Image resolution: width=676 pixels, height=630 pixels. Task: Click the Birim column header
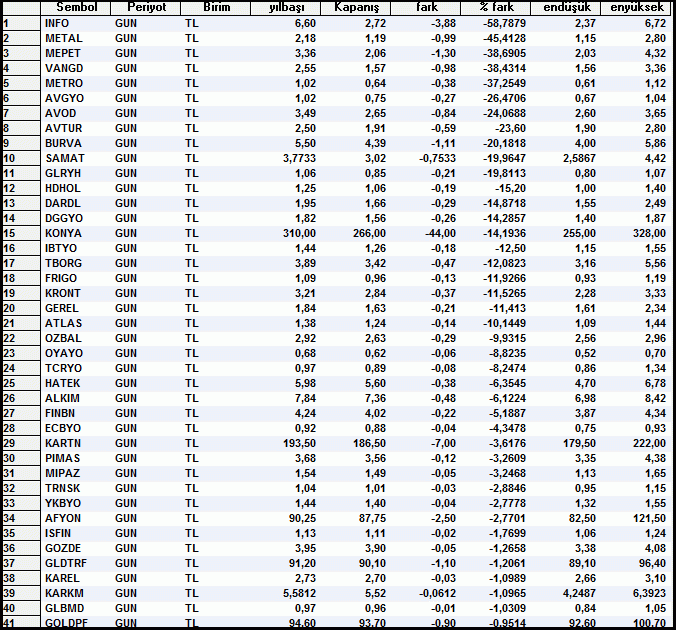tap(216, 8)
